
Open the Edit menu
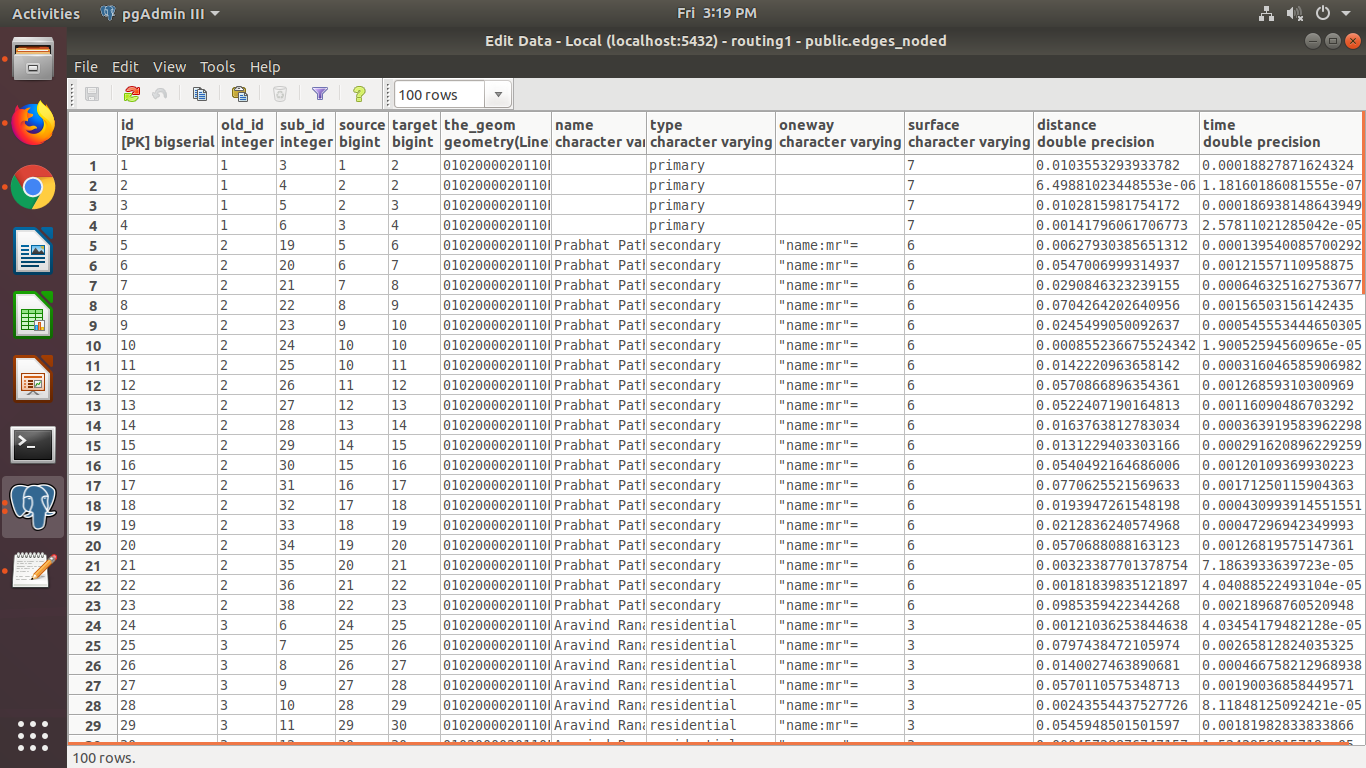125,66
